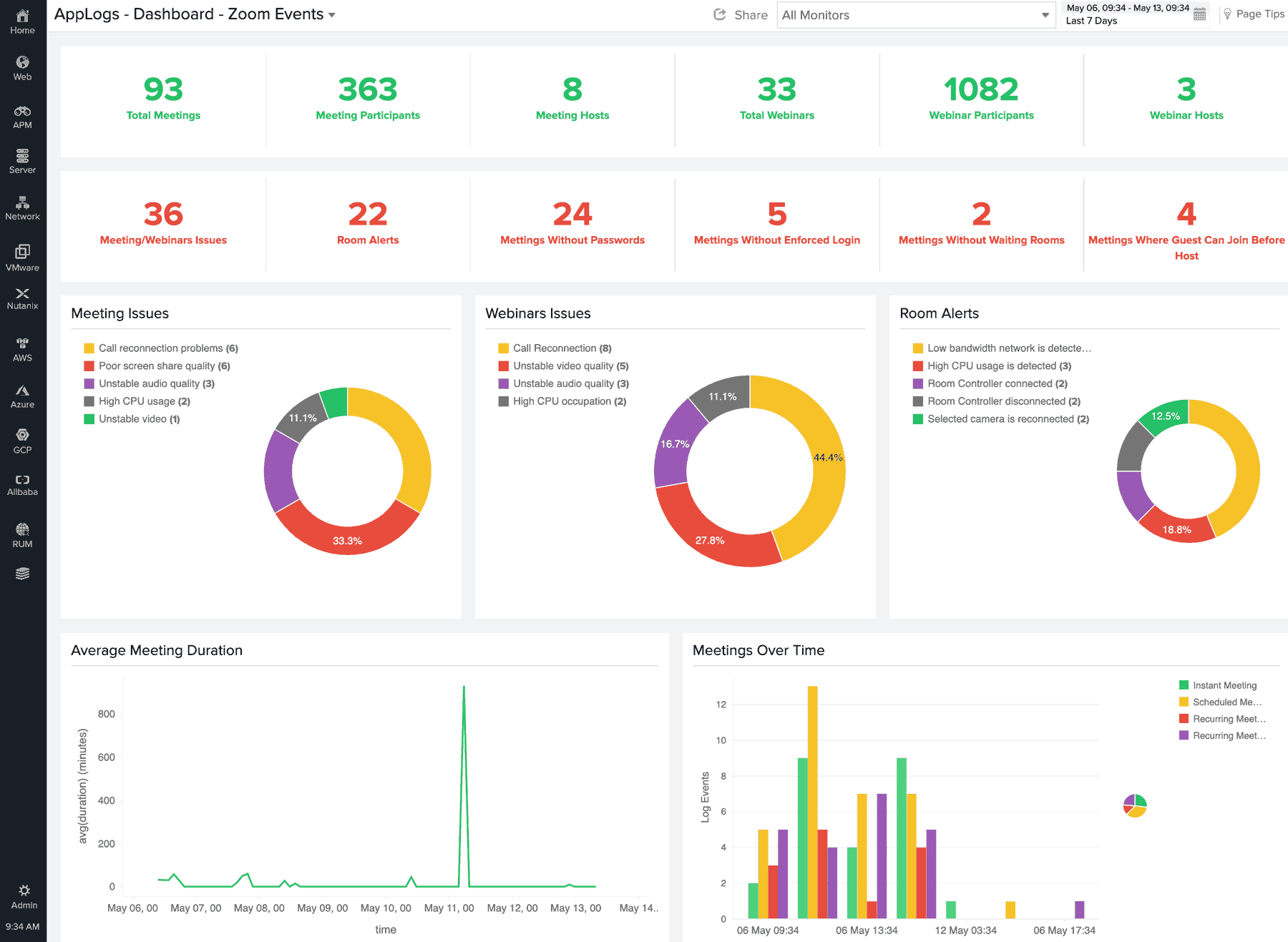Screen dimensions: 1288x942
Task: Open the GCP monitoring section
Action: (23, 440)
